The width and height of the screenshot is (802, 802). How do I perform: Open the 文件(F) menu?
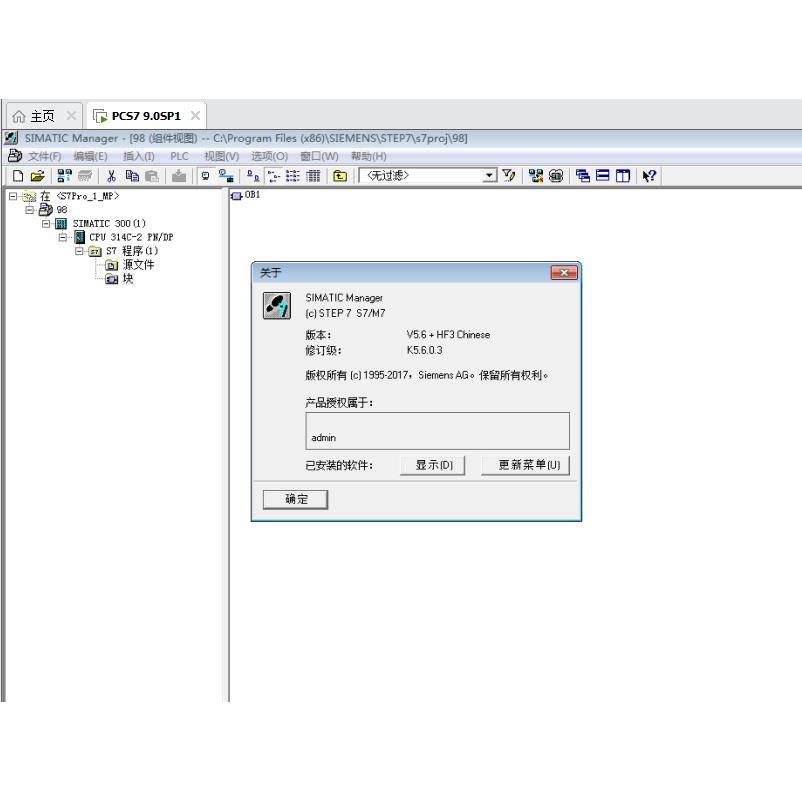point(44,157)
